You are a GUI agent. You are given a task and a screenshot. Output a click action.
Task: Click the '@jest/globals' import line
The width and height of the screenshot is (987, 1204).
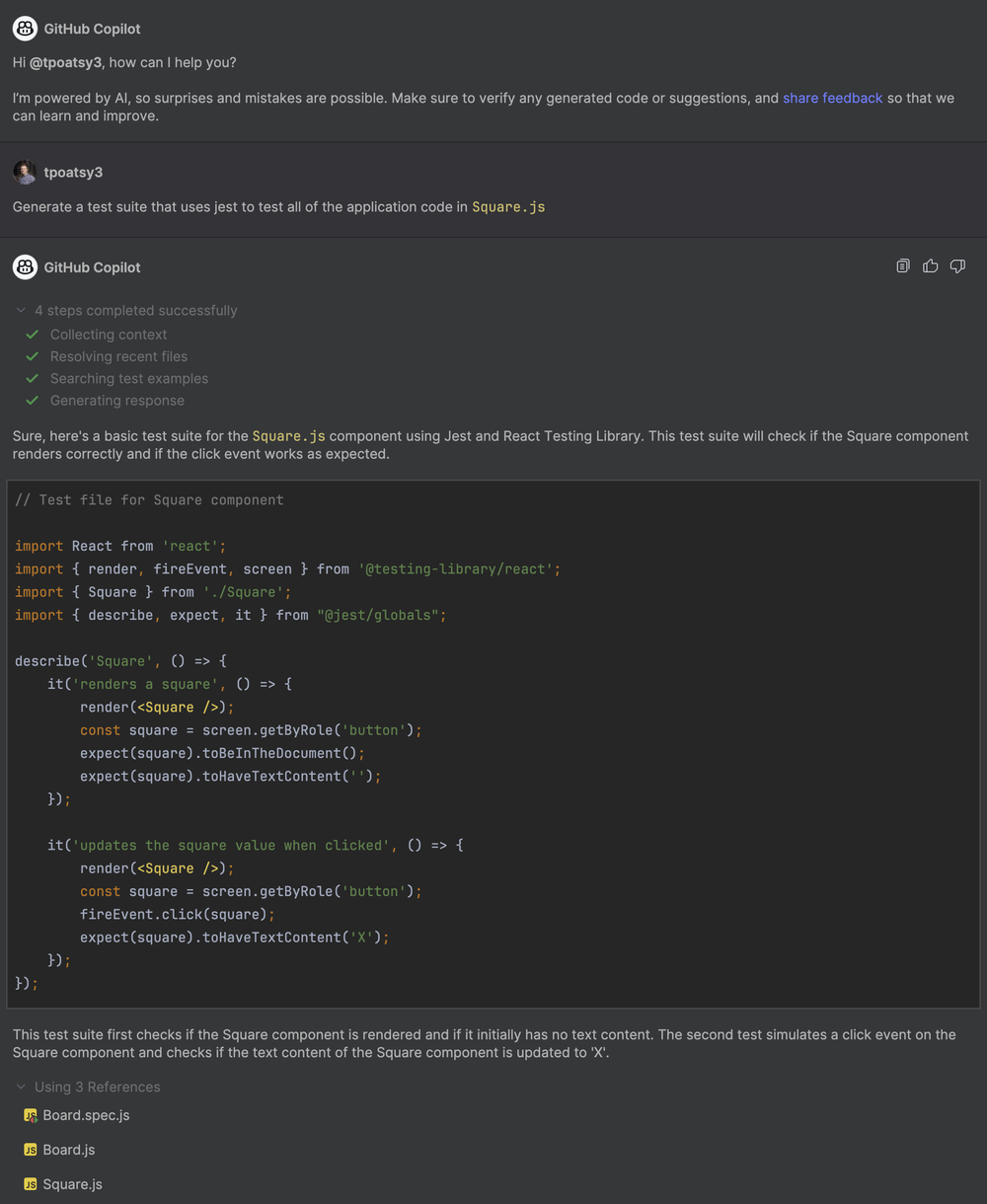[x=231, y=615]
